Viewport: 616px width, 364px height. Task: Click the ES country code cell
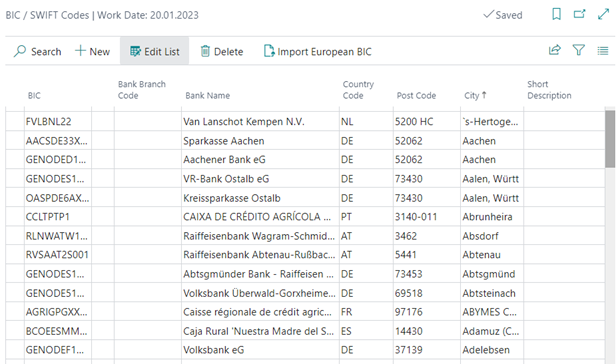pos(366,331)
